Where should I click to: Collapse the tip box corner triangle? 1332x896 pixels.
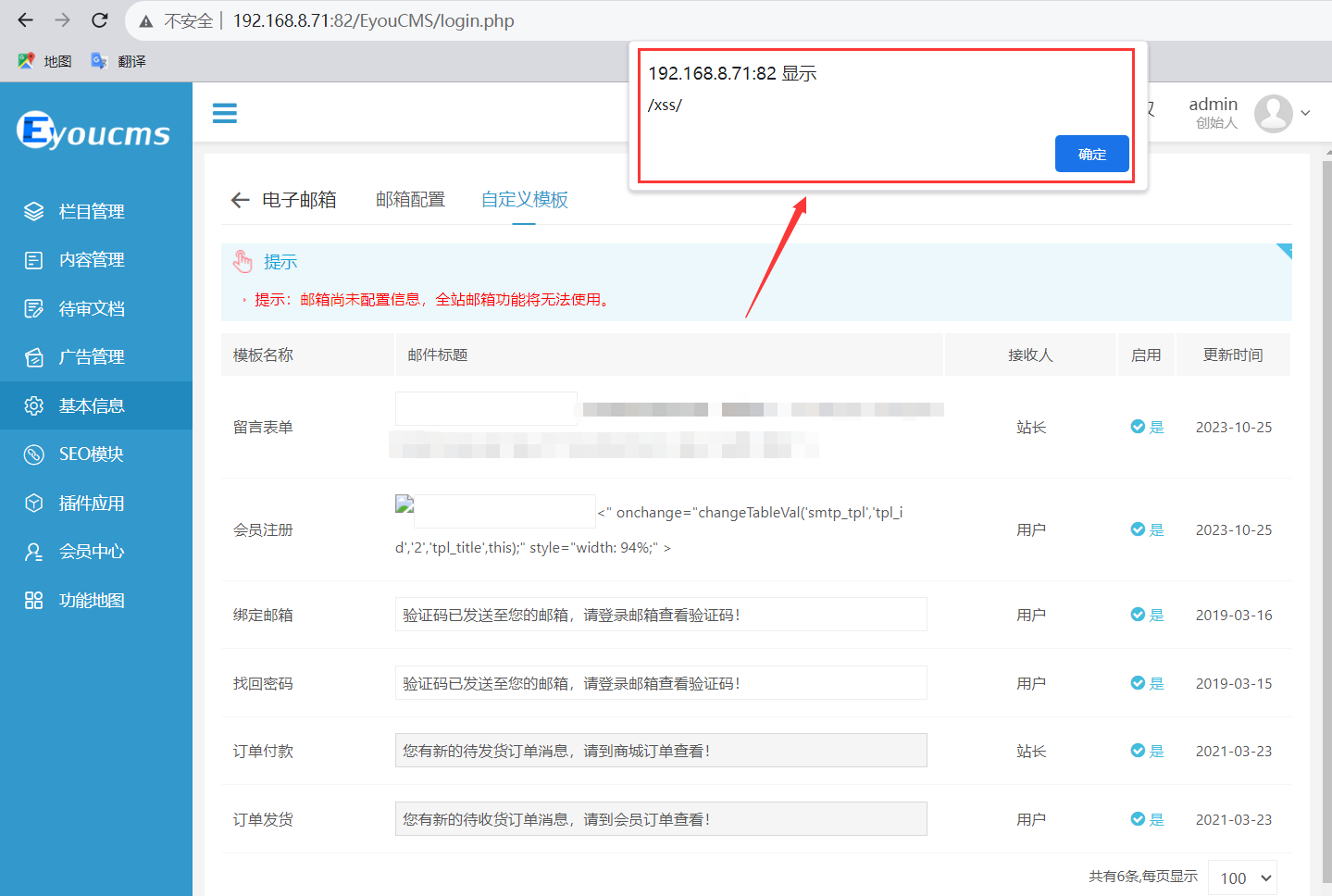[1285, 250]
